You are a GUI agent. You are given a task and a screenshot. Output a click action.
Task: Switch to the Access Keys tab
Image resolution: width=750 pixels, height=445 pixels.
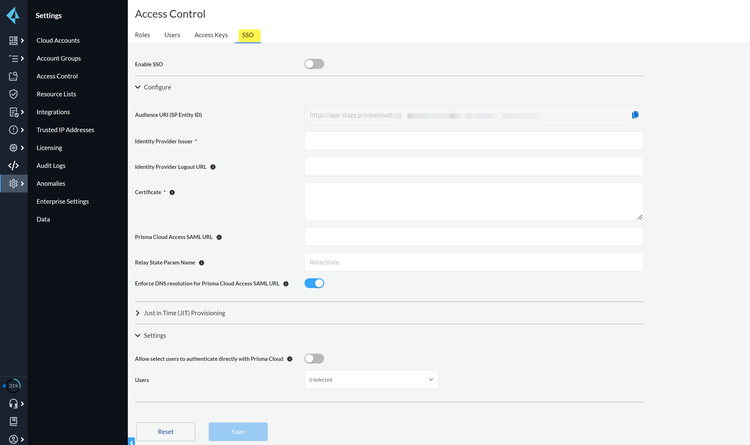pos(211,35)
